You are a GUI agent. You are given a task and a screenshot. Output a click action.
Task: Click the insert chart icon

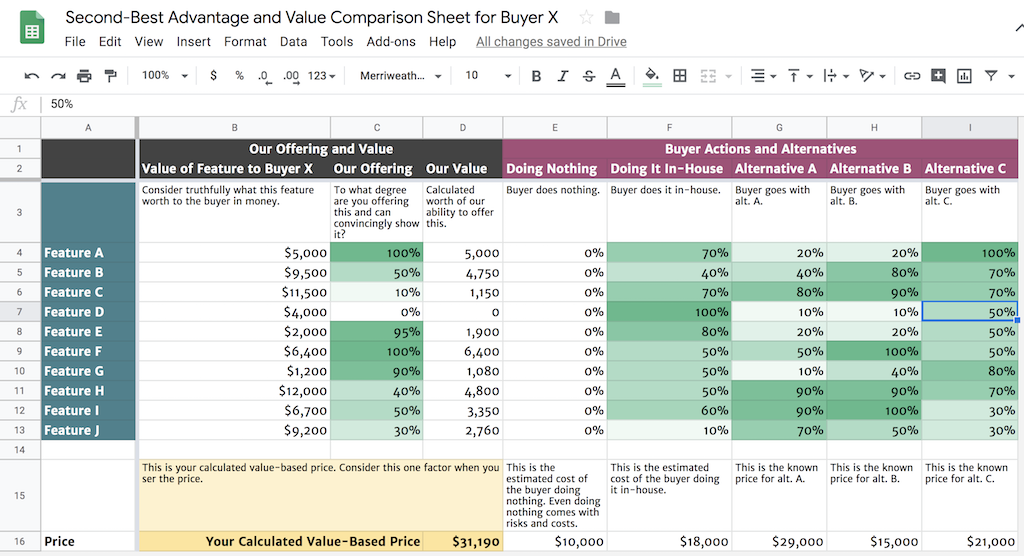point(964,76)
